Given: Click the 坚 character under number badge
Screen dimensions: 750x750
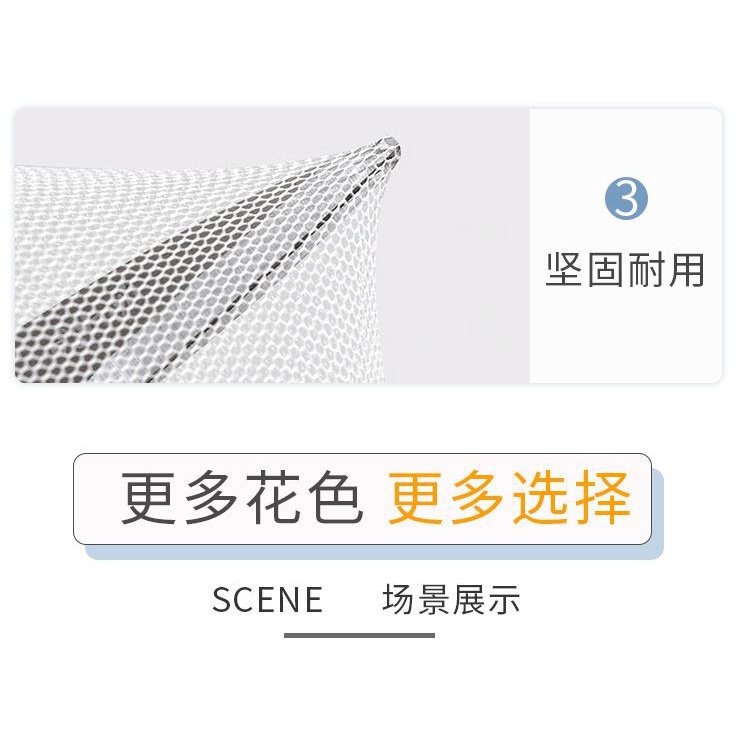Looking at the screenshot, I should click(x=564, y=270).
